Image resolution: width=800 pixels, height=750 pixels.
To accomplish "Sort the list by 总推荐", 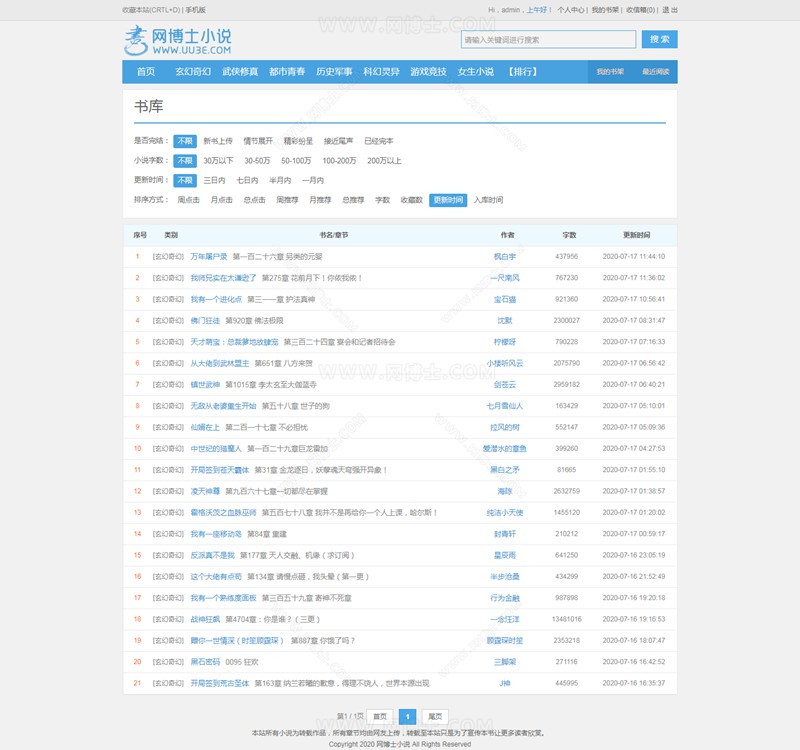I will (353, 200).
